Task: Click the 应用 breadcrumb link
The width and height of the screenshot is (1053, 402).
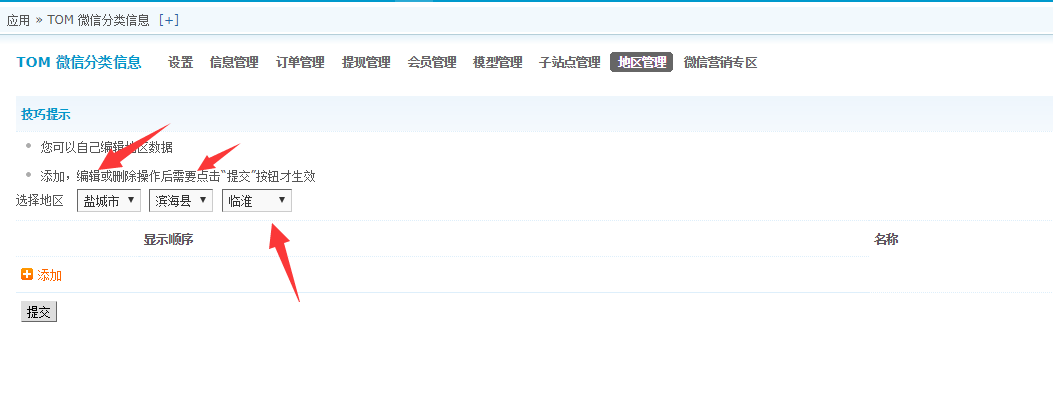Action: click(18, 20)
